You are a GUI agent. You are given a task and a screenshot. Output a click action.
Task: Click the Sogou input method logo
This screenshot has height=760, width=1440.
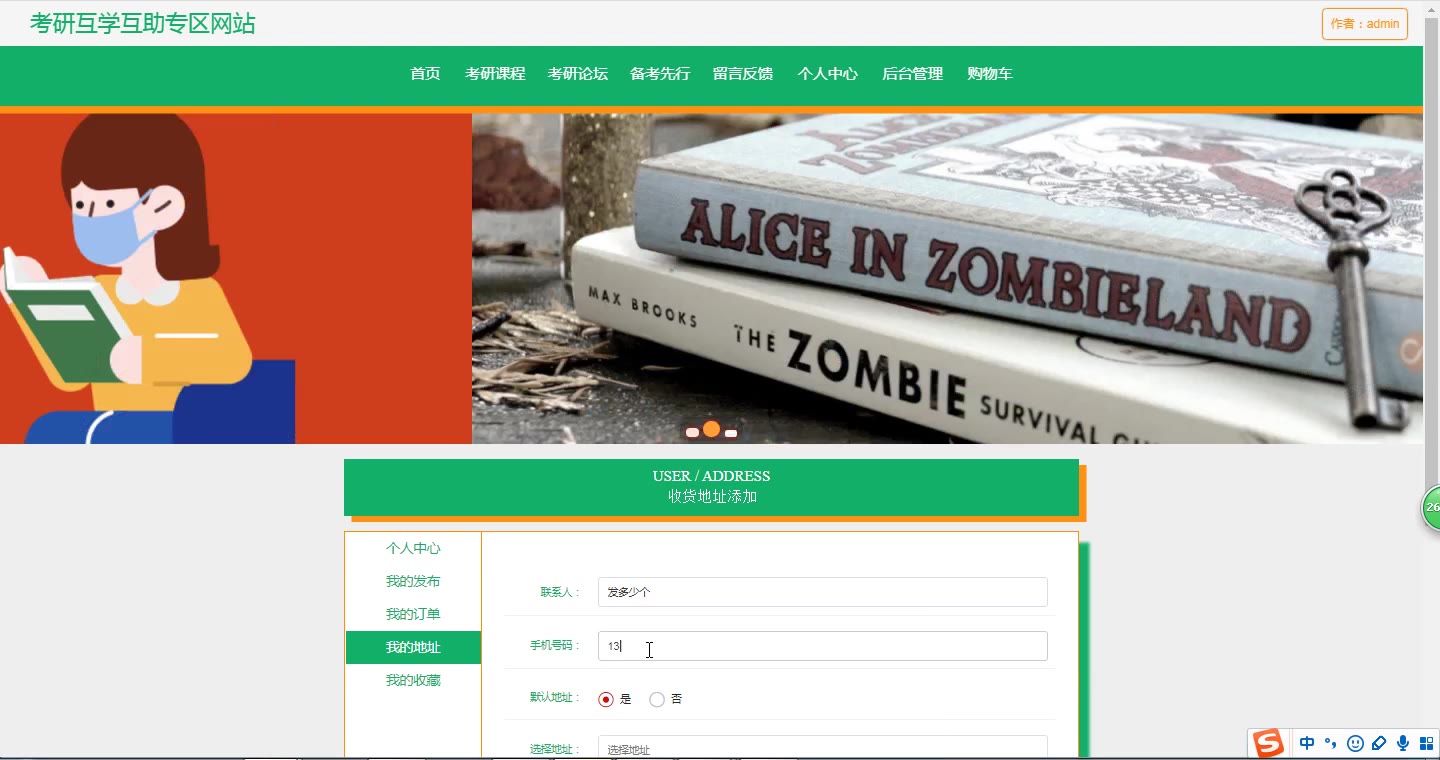pos(1269,743)
